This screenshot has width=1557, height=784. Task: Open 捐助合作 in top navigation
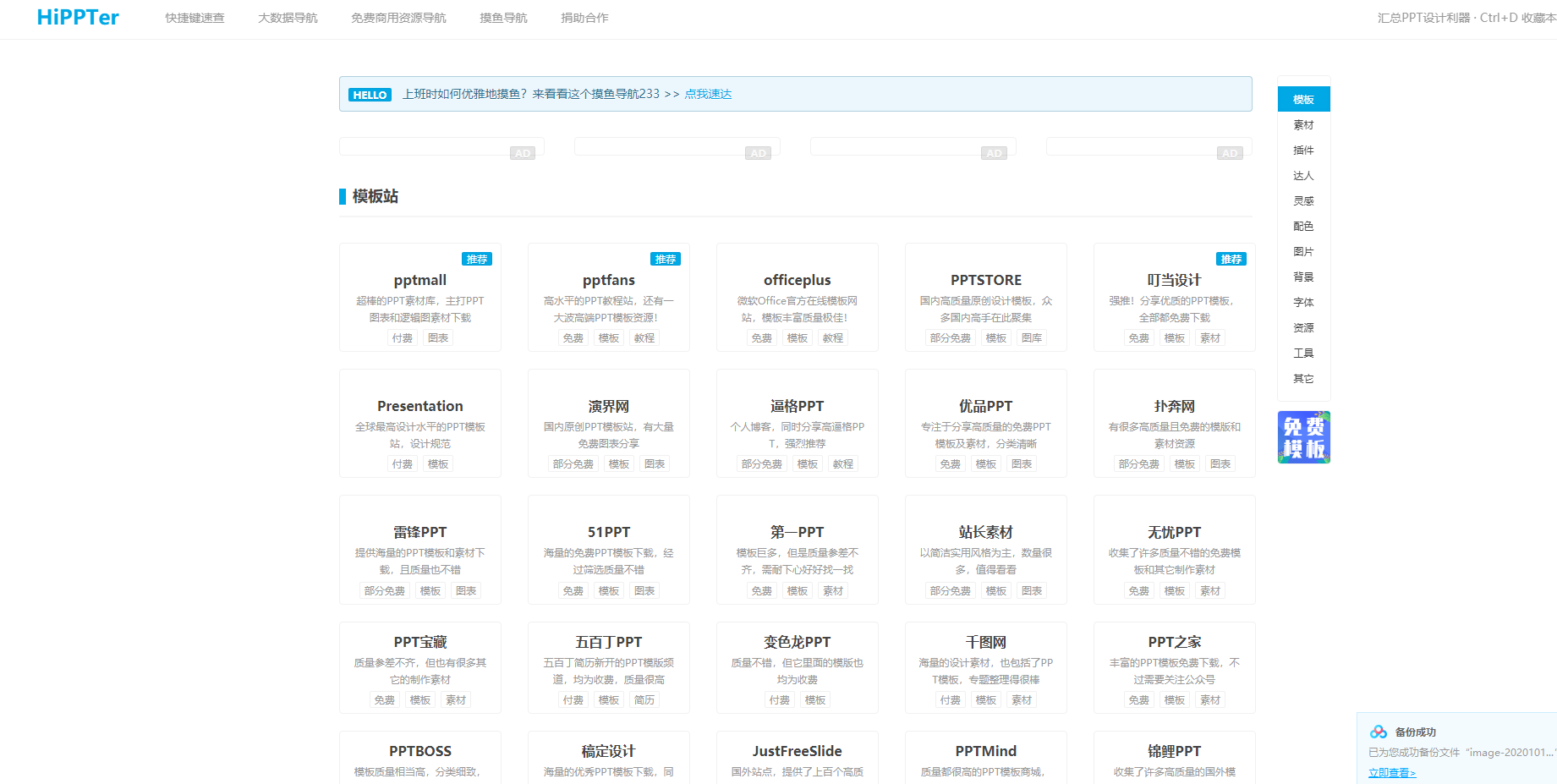tap(584, 18)
